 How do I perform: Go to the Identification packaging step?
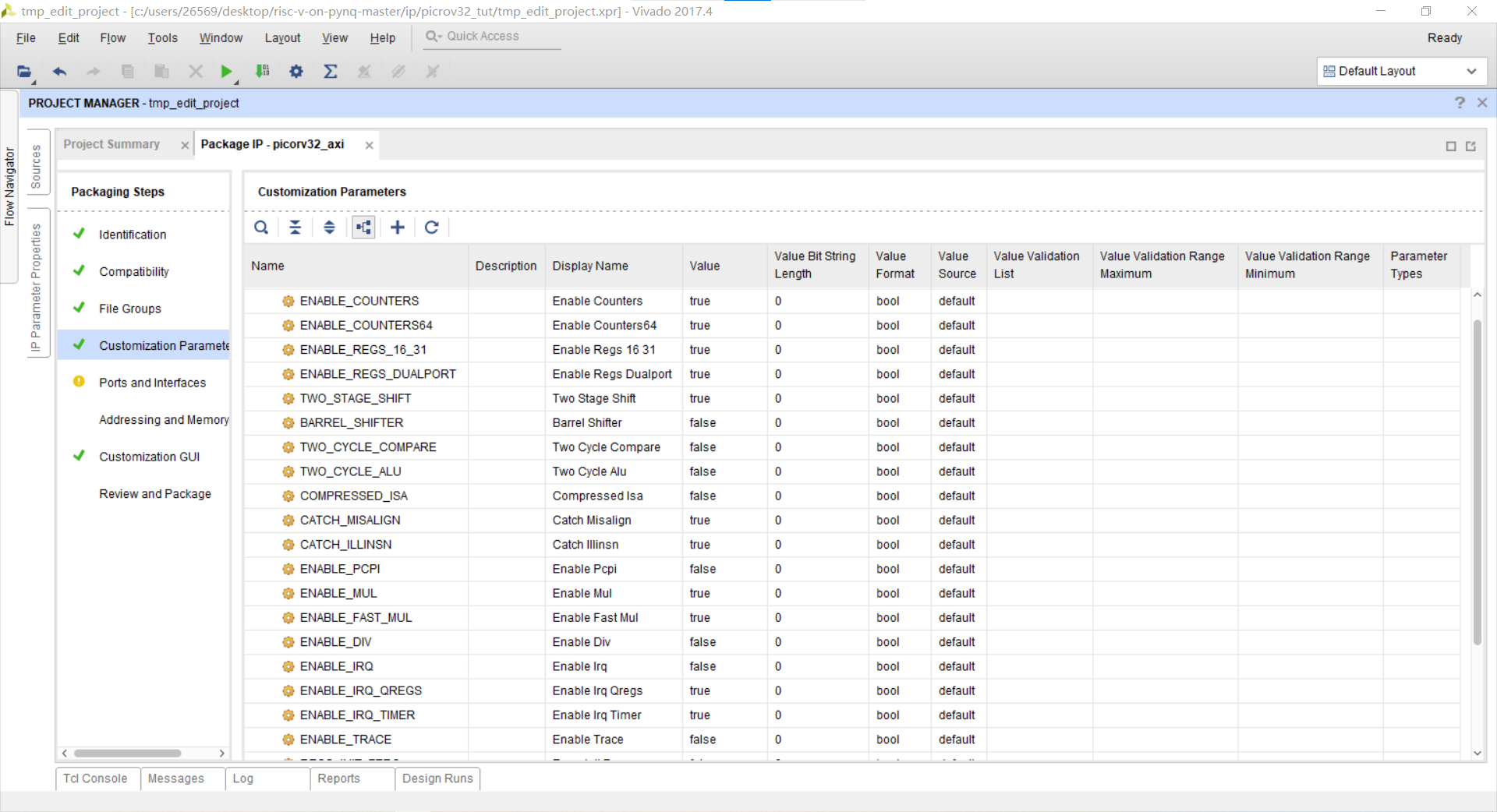(x=133, y=235)
